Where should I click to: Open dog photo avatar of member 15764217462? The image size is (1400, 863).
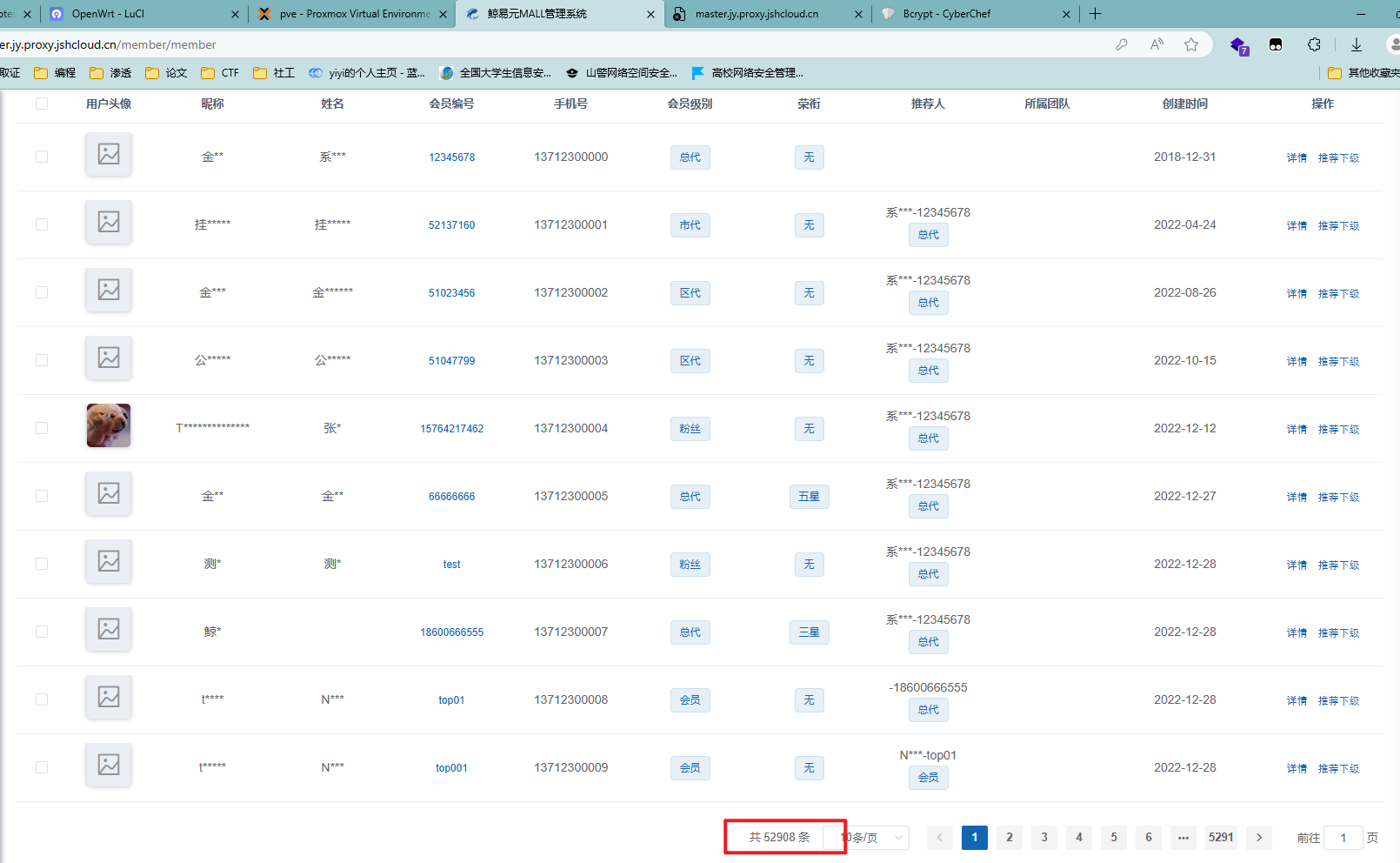click(x=109, y=425)
